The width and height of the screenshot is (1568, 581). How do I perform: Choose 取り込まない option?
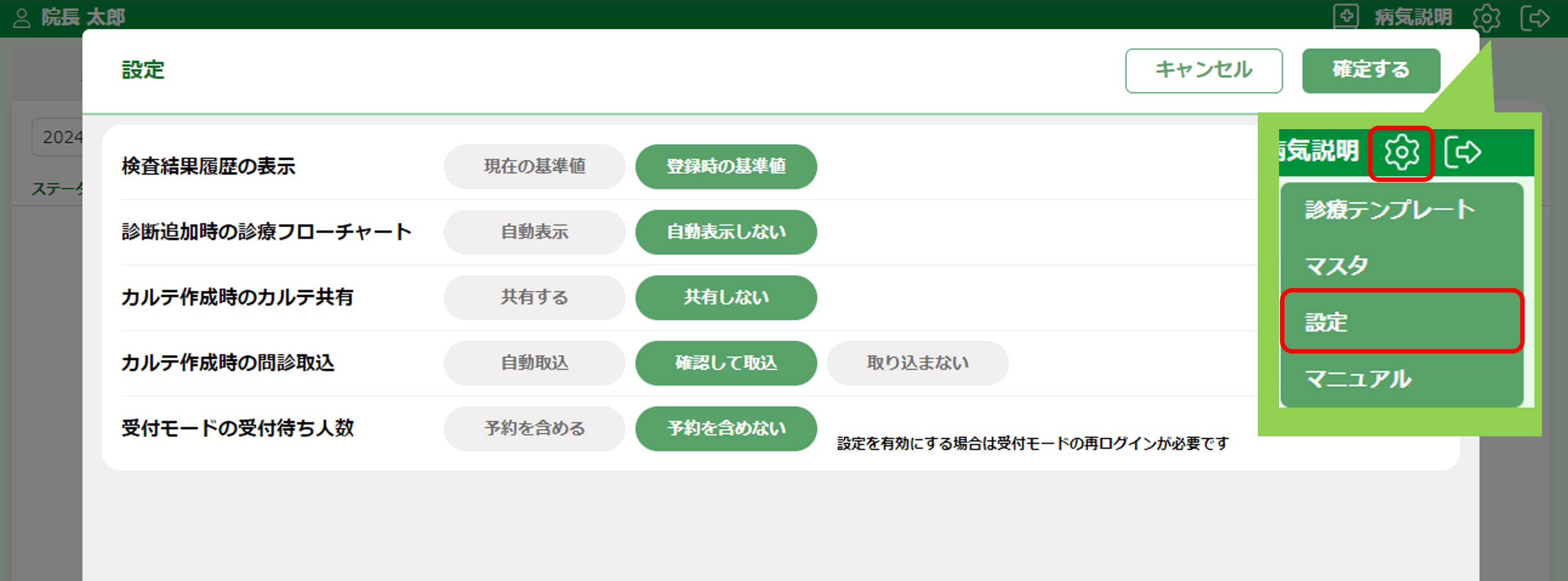pos(917,363)
